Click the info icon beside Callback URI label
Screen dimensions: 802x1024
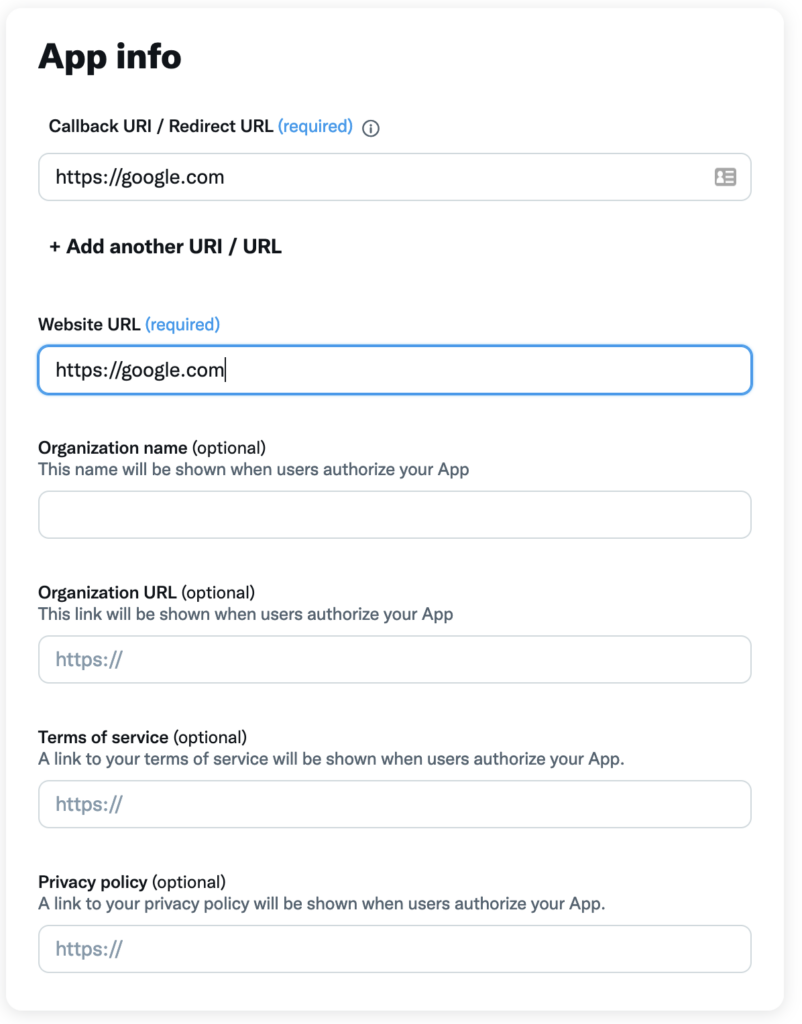tap(371, 128)
